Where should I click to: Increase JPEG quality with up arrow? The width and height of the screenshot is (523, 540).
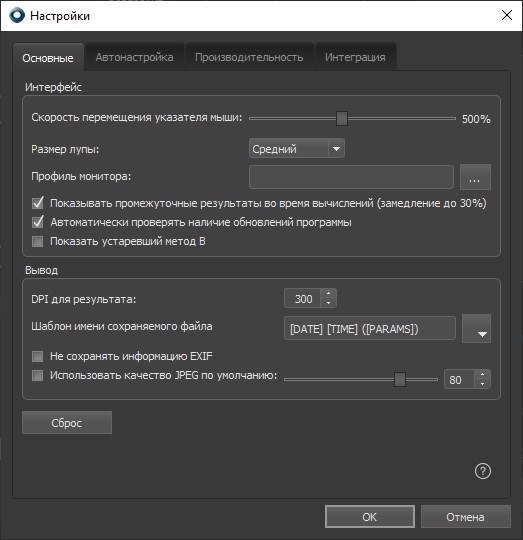482,374
